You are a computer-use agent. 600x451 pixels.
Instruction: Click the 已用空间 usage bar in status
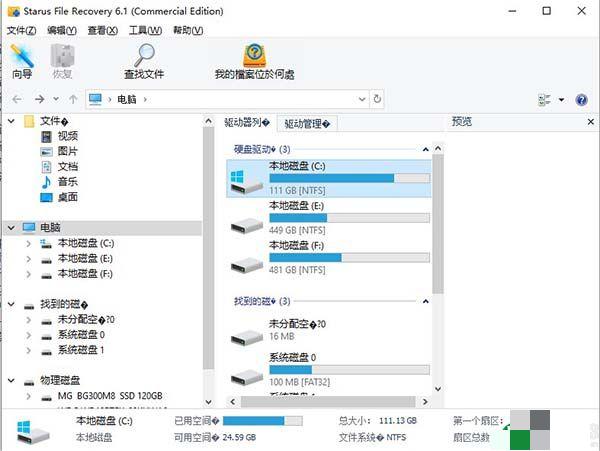(x=262, y=421)
